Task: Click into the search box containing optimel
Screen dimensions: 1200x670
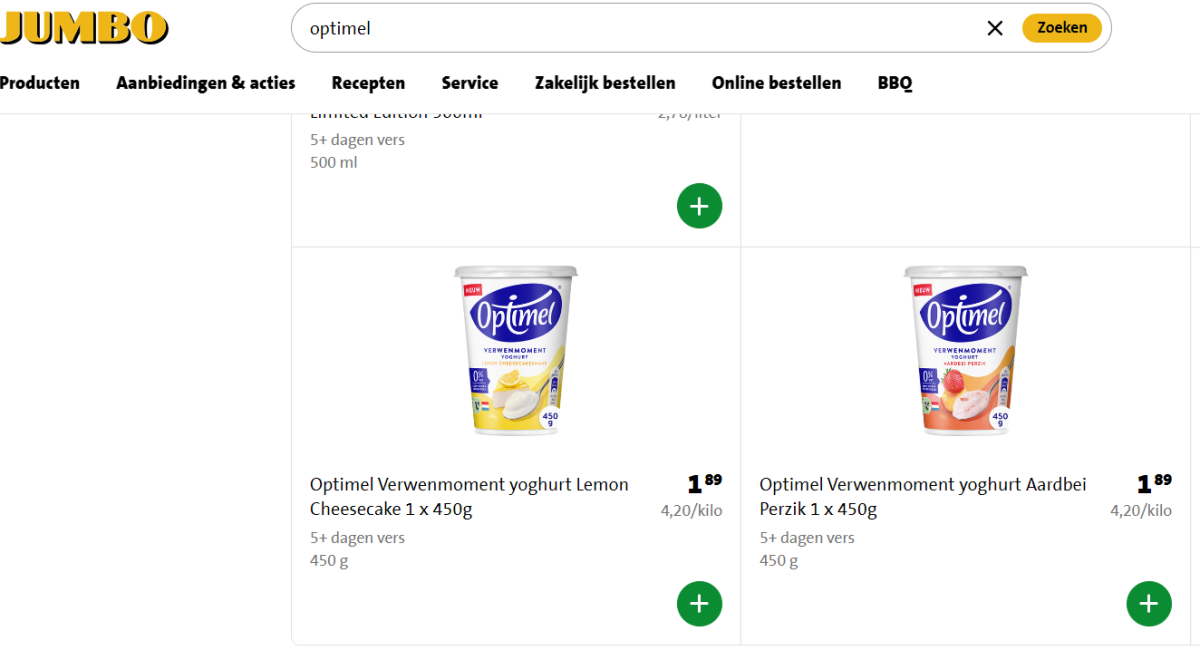Action: pyautogui.click(x=640, y=28)
